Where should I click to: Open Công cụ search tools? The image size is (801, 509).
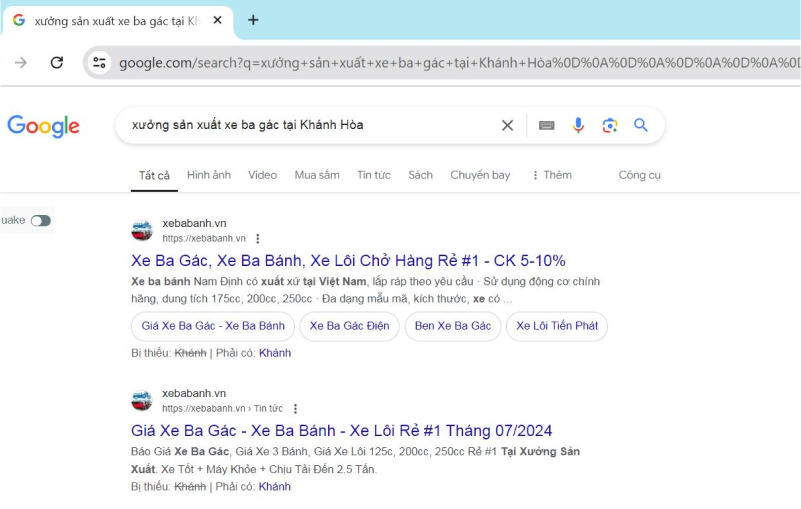(640, 175)
